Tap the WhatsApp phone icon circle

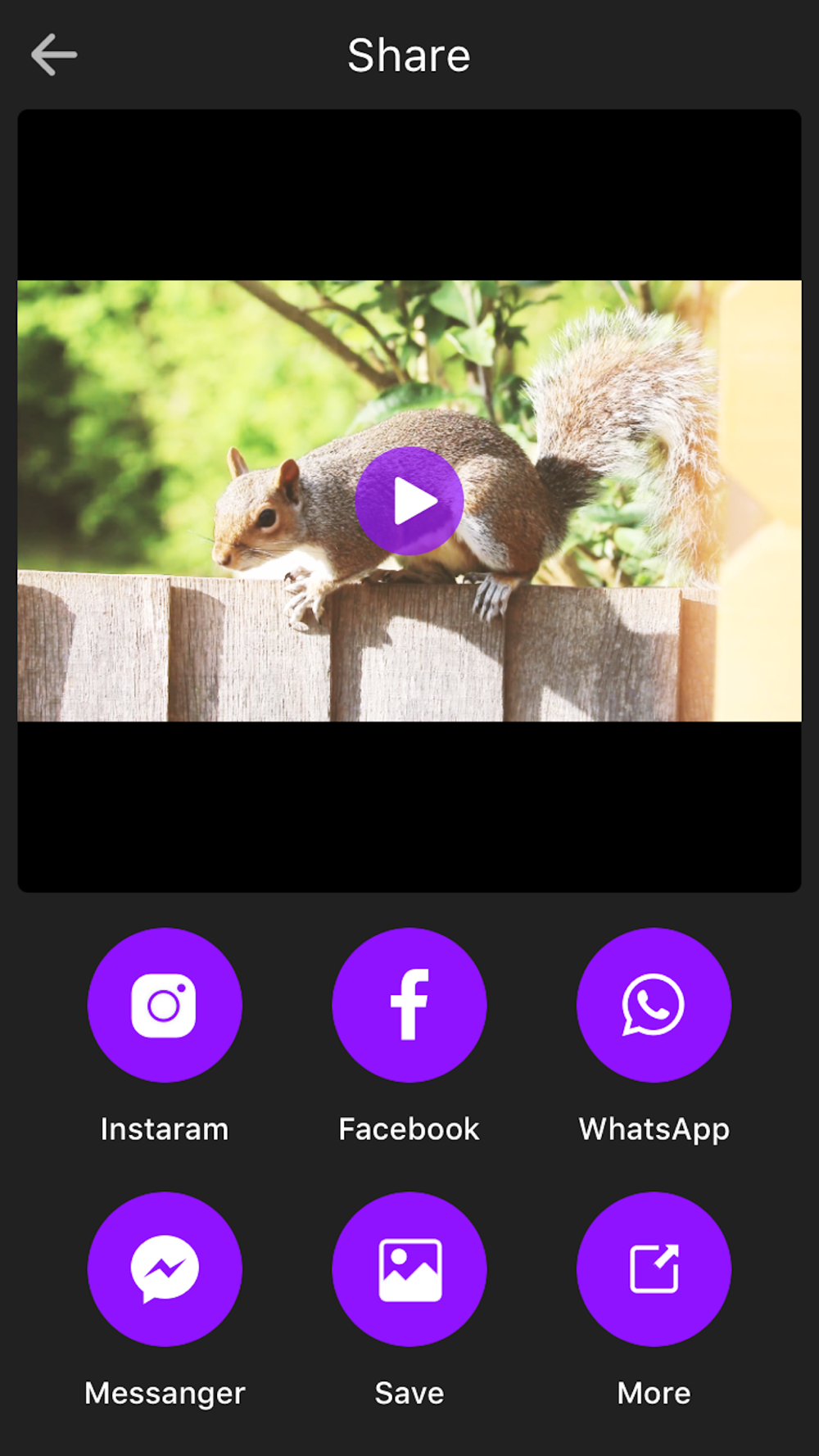coord(654,1005)
